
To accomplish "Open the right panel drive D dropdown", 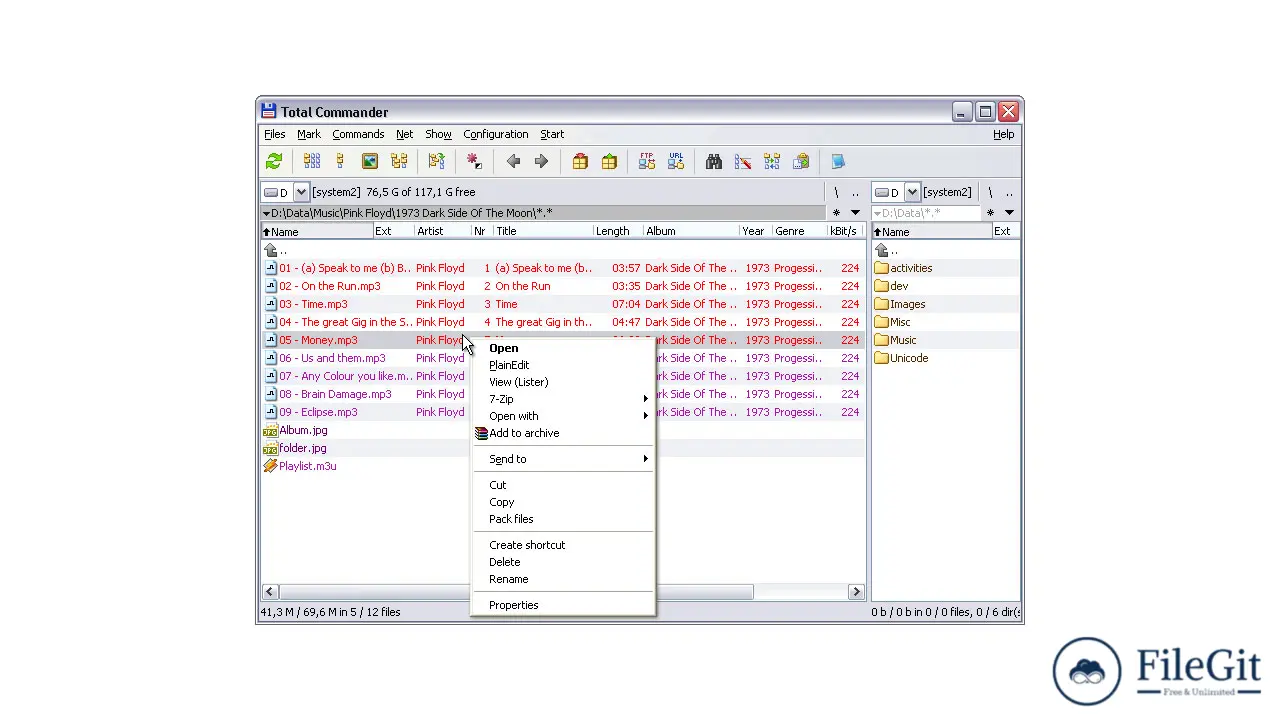I will 912,192.
